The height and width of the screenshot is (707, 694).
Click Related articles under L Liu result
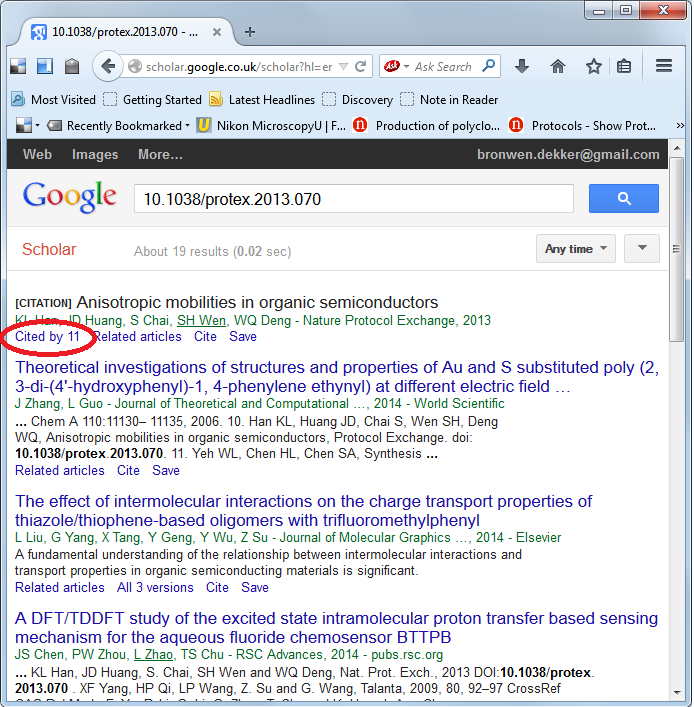click(x=60, y=588)
